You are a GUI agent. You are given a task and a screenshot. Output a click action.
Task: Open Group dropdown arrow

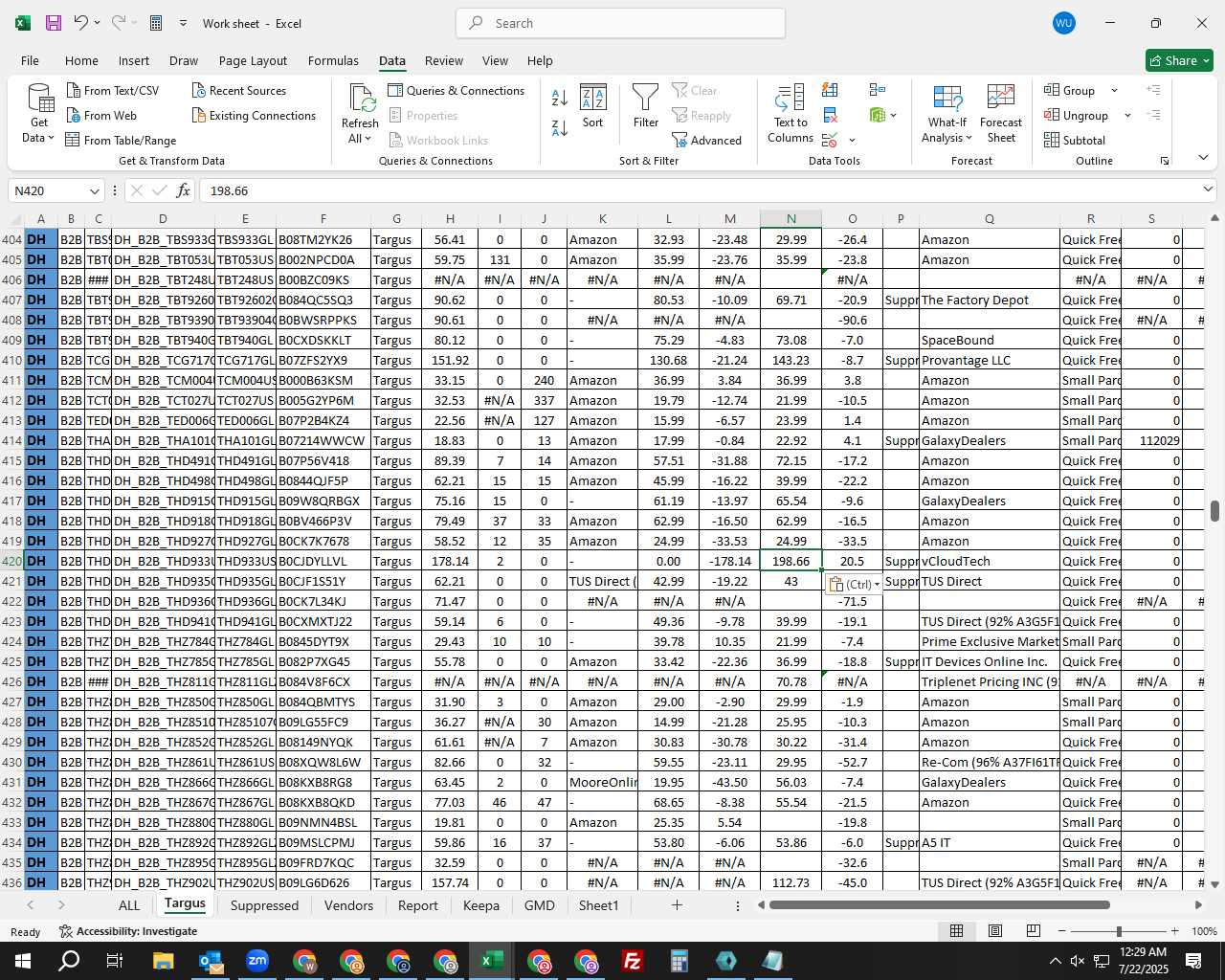tap(1114, 90)
